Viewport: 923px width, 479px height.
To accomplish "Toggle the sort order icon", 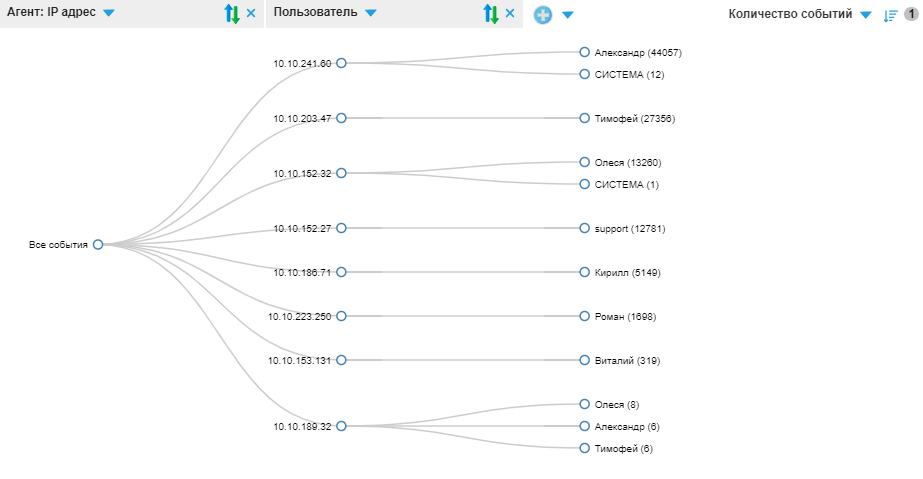I will pyautogui.click(x=891, y=15).
